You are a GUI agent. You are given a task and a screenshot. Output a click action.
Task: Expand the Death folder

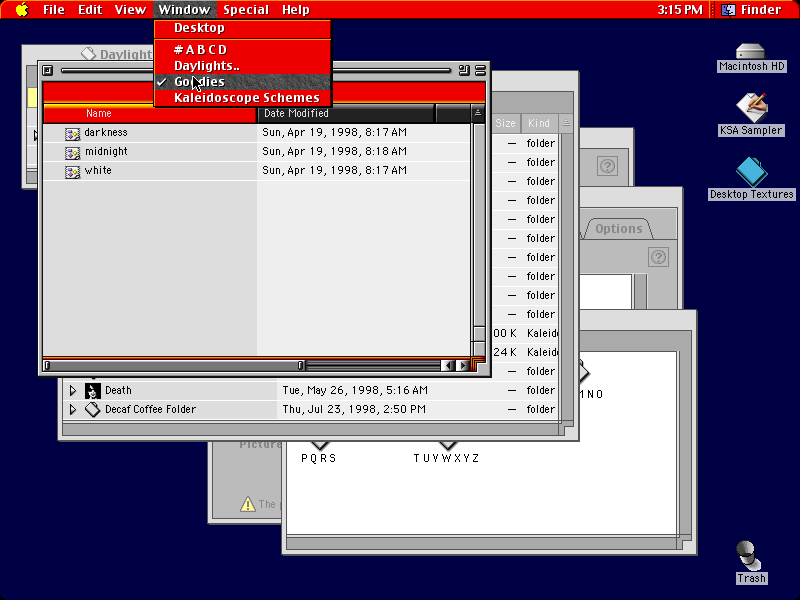click(72, 390)
